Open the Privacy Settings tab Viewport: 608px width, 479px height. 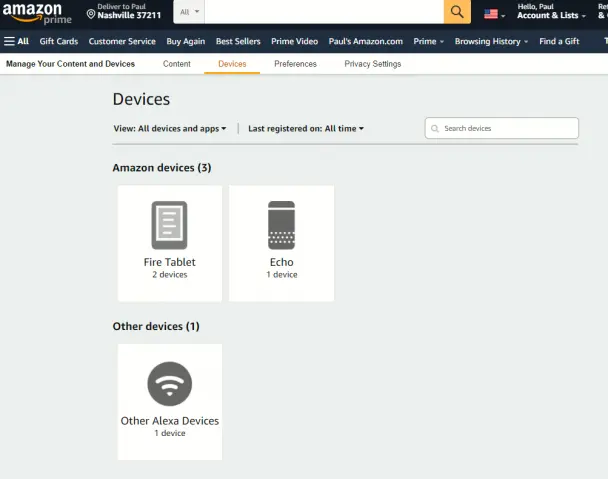[x=373, y=64]
